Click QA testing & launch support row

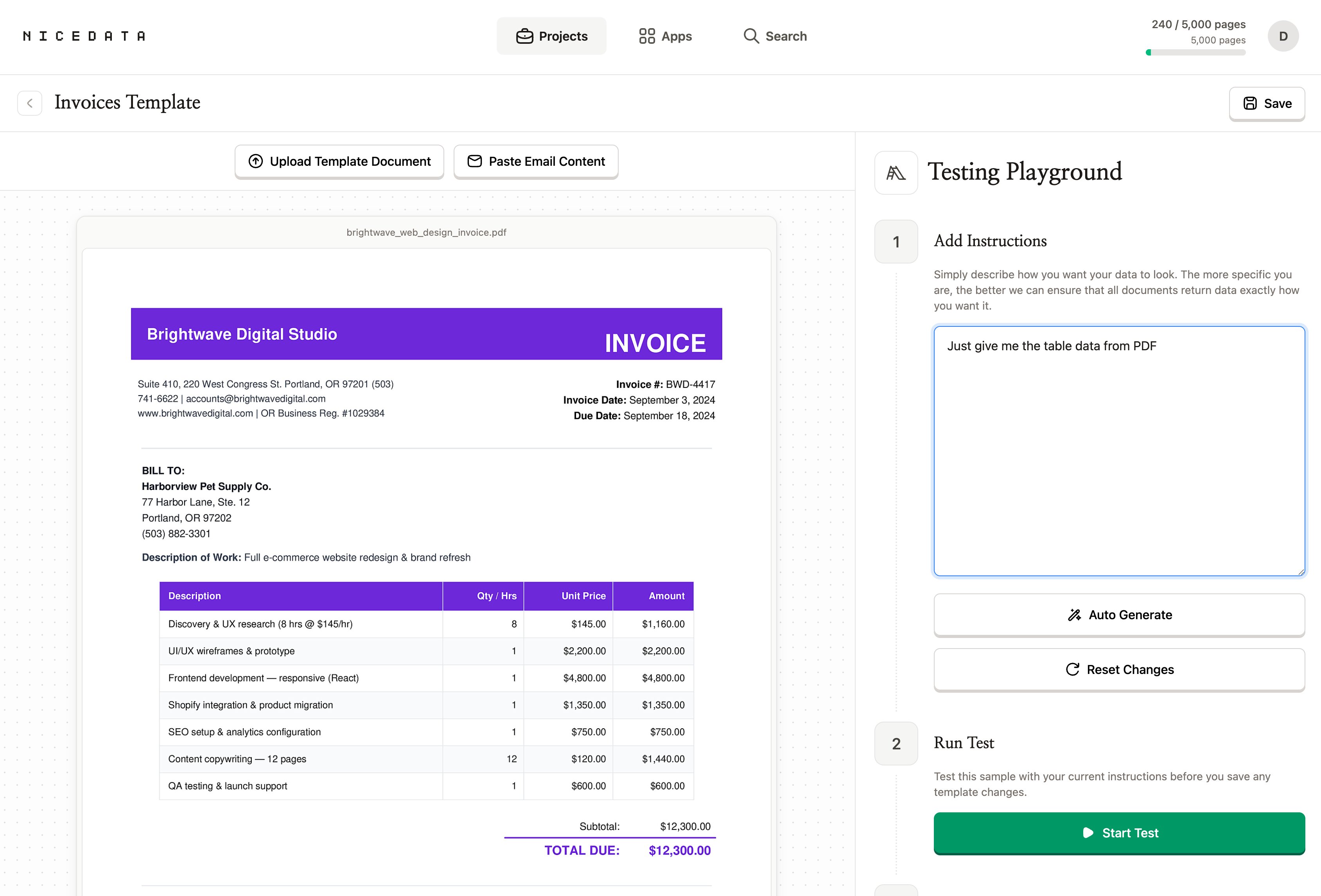point(426,786)
